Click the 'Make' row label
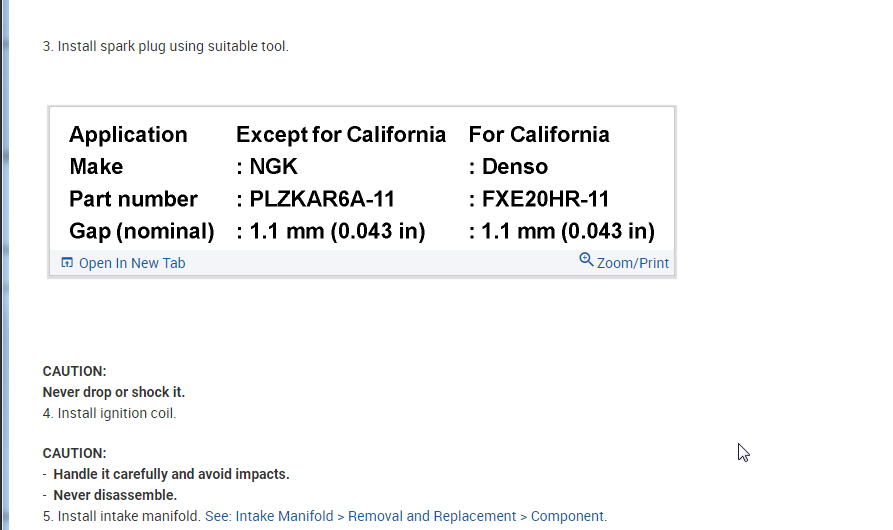Image resolution: width=893 pixels, height=530 pixels. pyautogui.click(x=96, y=167)
